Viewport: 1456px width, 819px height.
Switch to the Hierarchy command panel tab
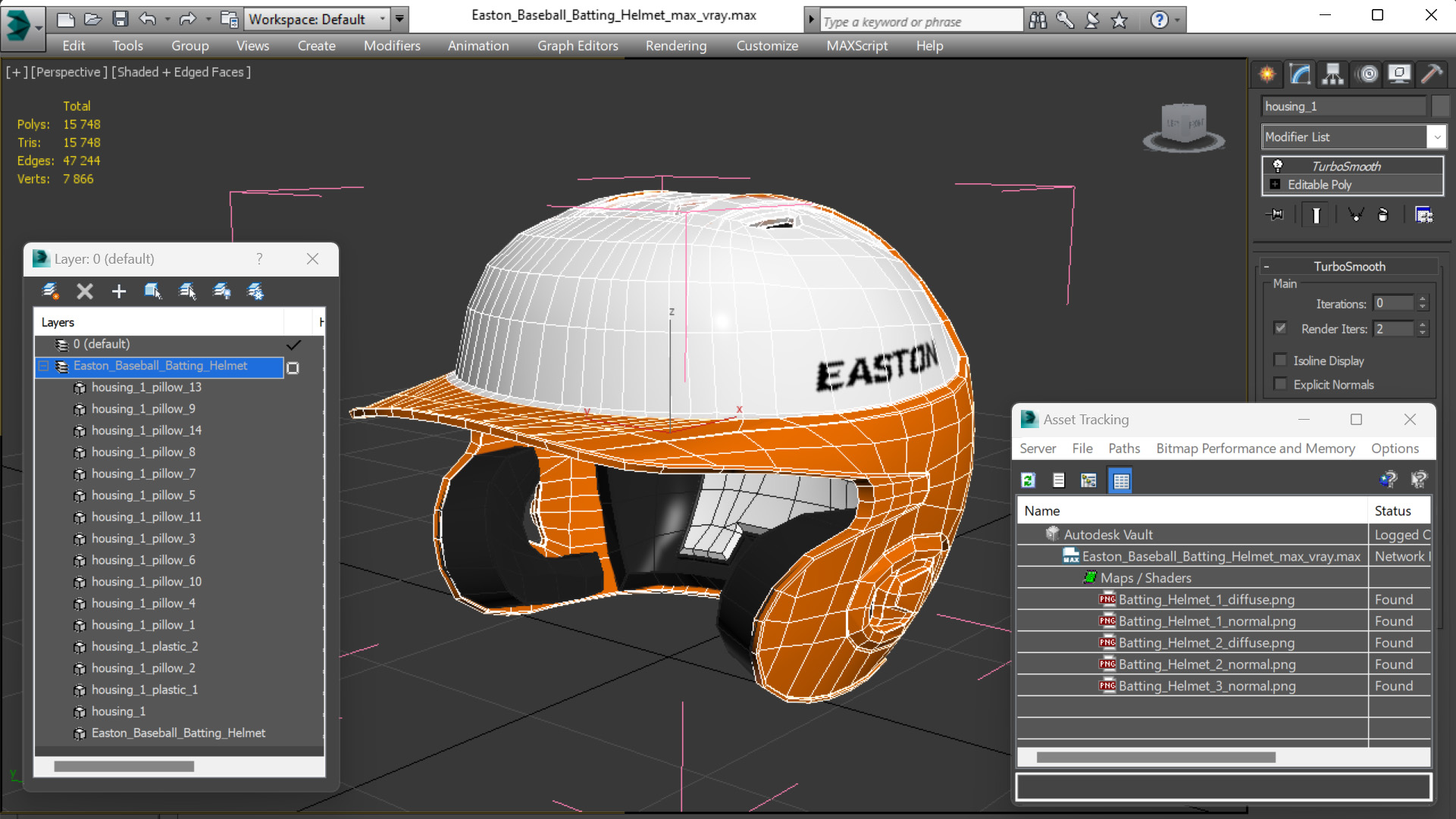[1332, 74]
